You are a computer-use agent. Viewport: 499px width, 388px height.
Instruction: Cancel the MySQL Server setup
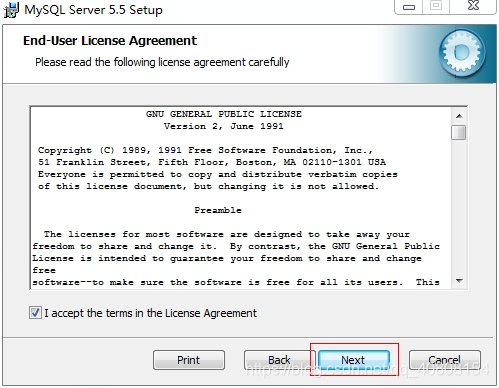445,360
